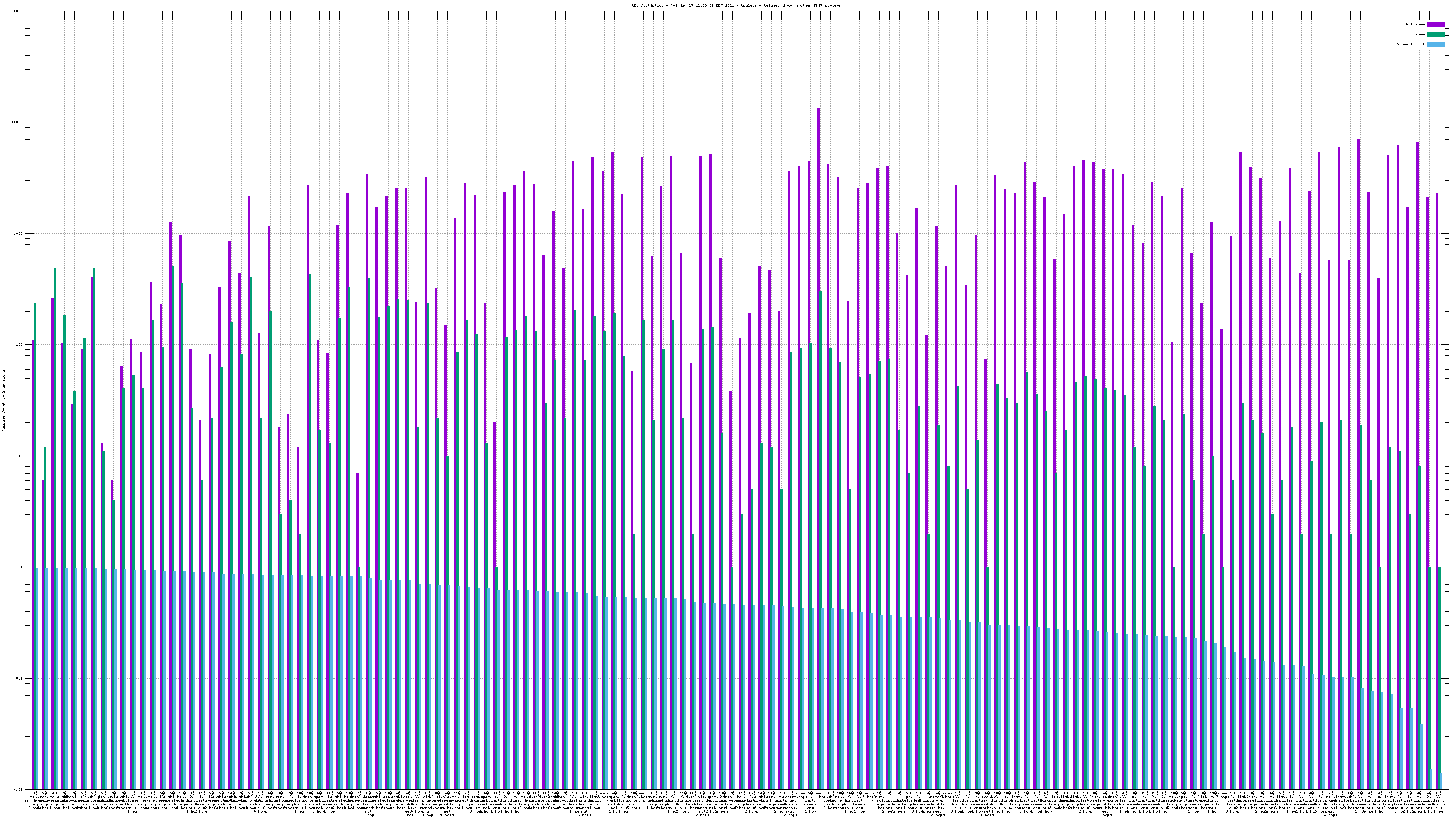The height and width of the screenshot is (819, 1456).
Task: Click the RBL Statistics chart title
Action: tap(736, 5)
